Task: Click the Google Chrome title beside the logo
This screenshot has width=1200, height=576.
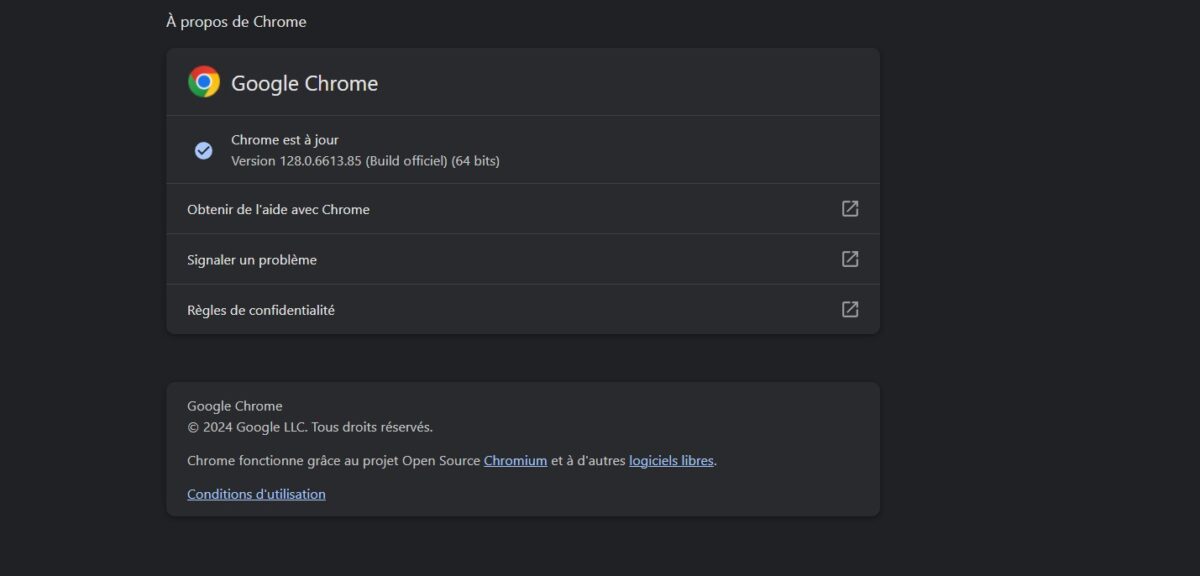Action: point(304,83)
